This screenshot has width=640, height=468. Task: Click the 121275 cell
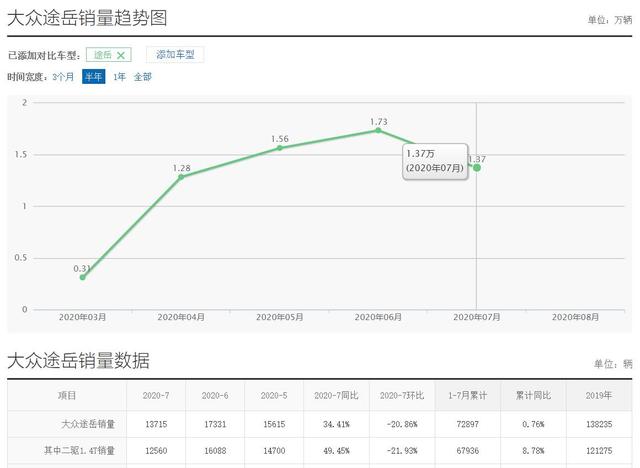pyautogui.click(x=599, y=451)
